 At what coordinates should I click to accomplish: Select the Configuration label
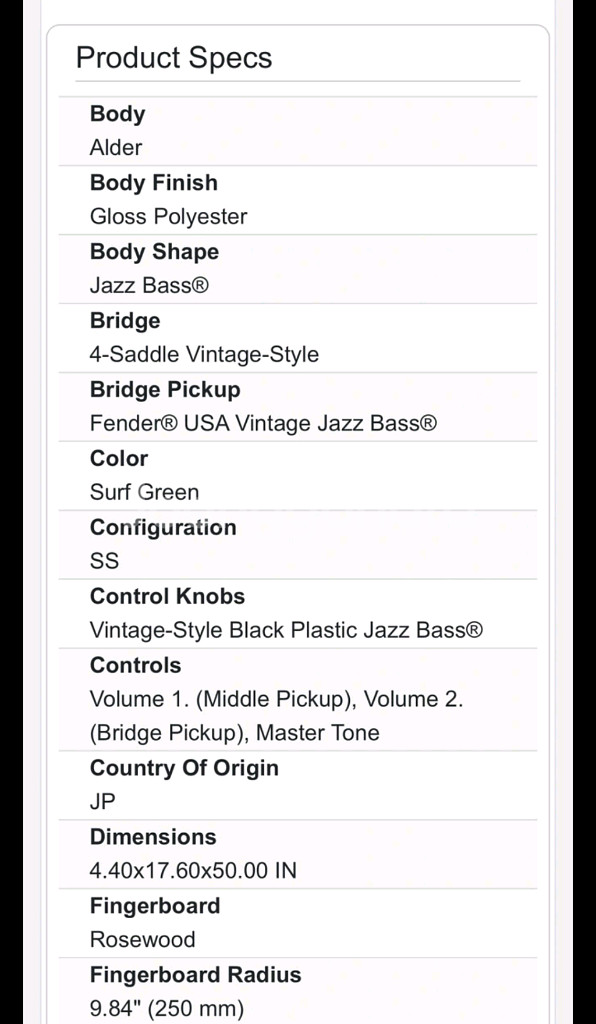[x=163, y=527]
